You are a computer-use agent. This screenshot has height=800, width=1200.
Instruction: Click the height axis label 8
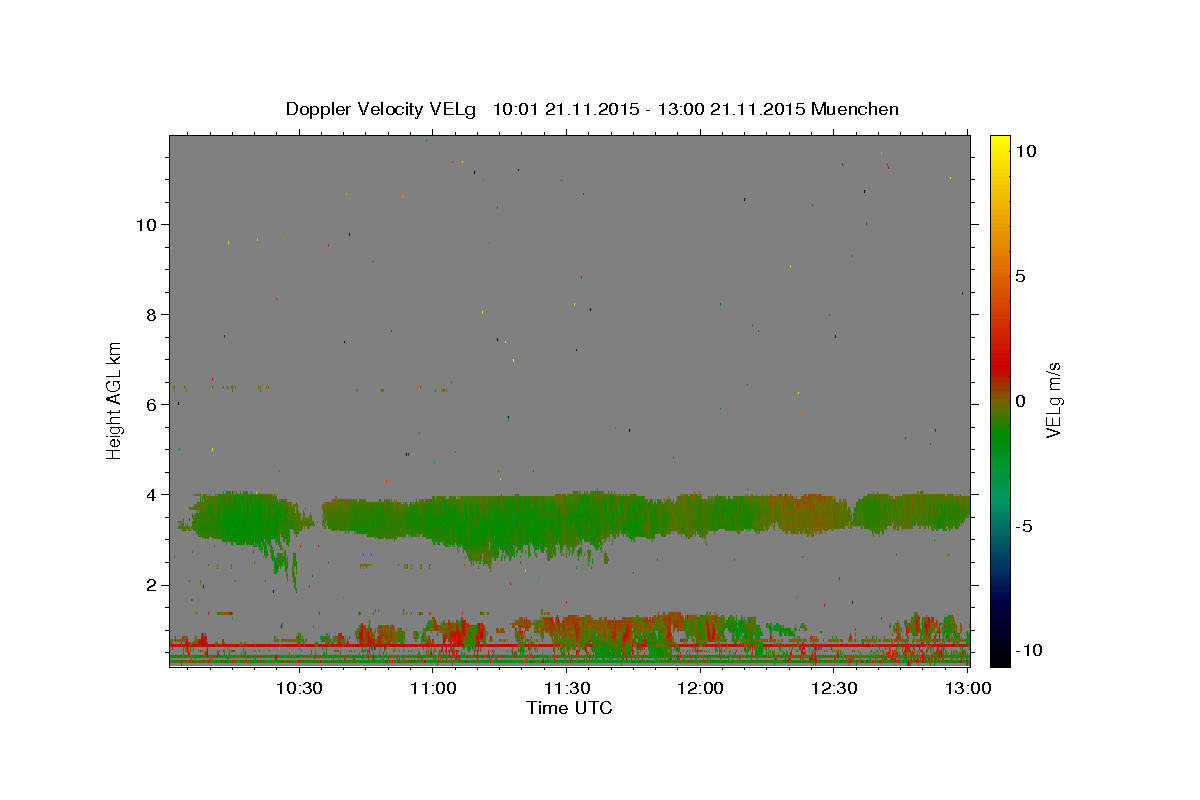point(151,314)
